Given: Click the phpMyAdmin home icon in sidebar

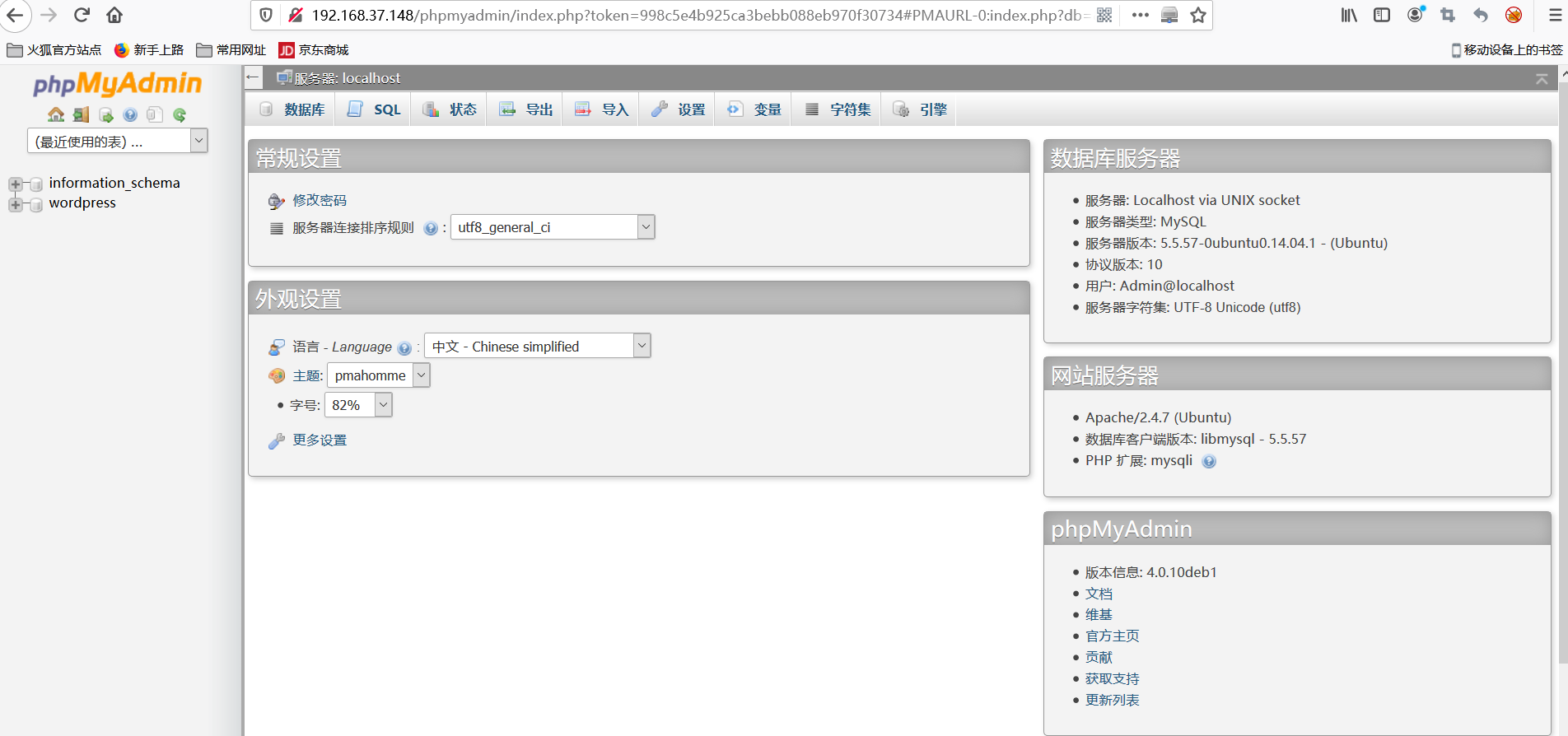Looking at the screenshot, I should 56,114.
